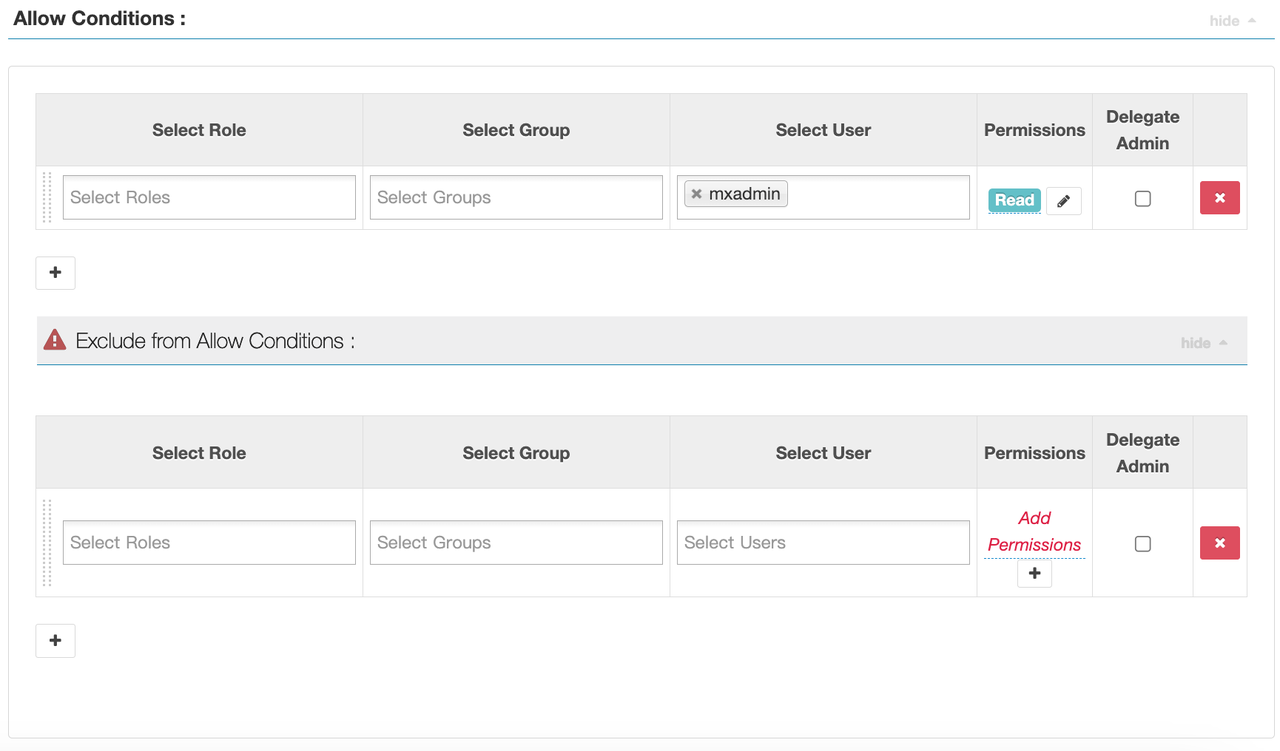Remove the mxadmin user tag

[697, 194]
